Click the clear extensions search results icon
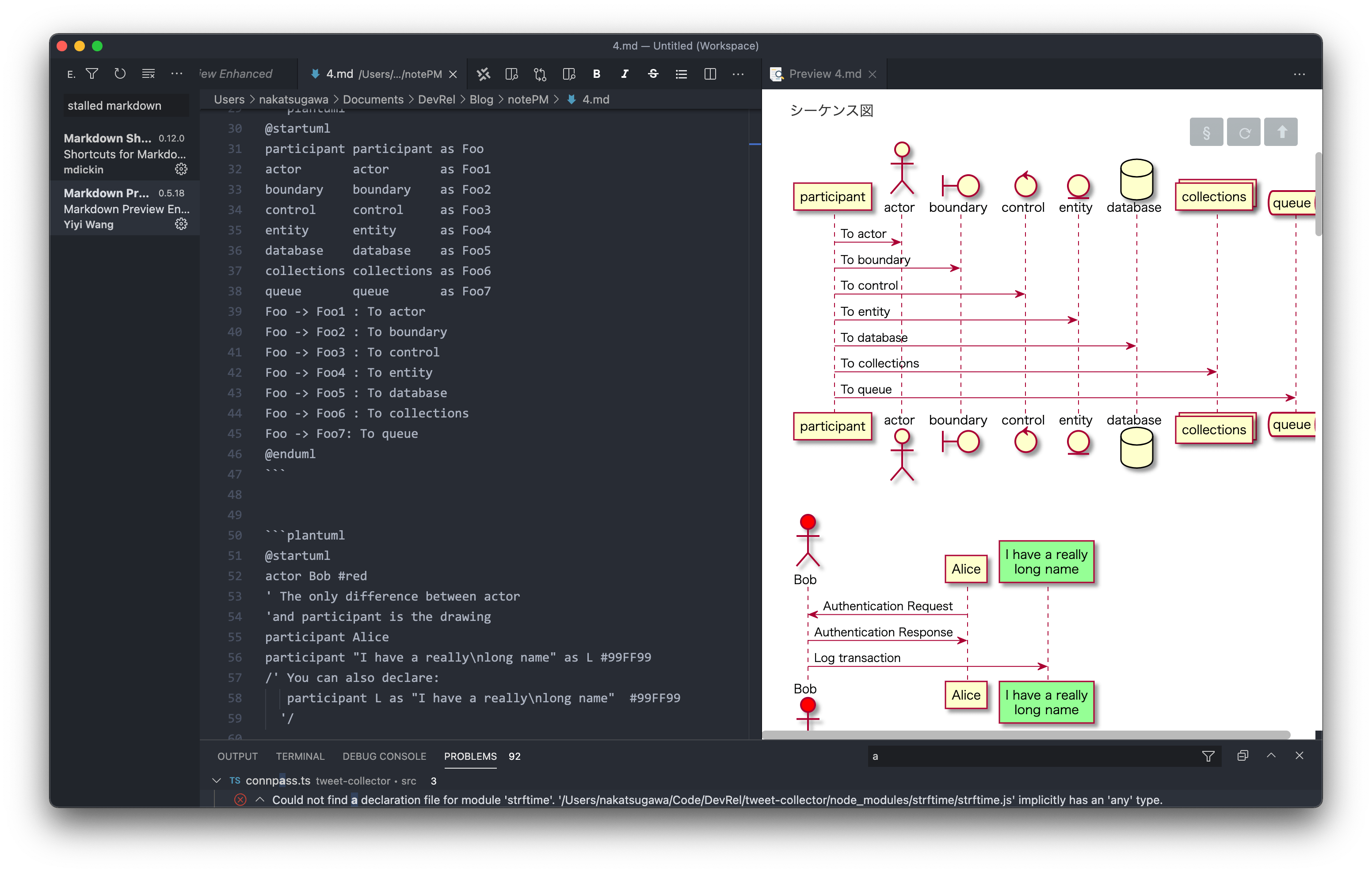Viewport: 1372px width, 873px height. [148, 73]
